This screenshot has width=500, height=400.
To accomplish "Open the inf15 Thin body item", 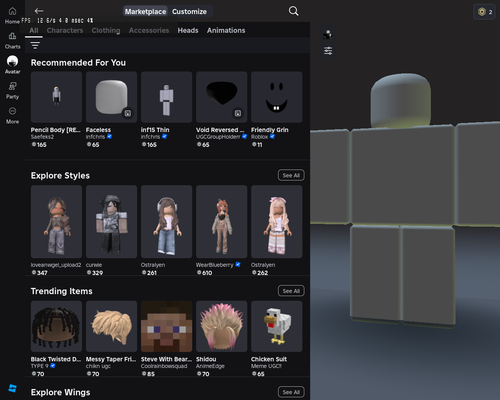I will 166,97.
